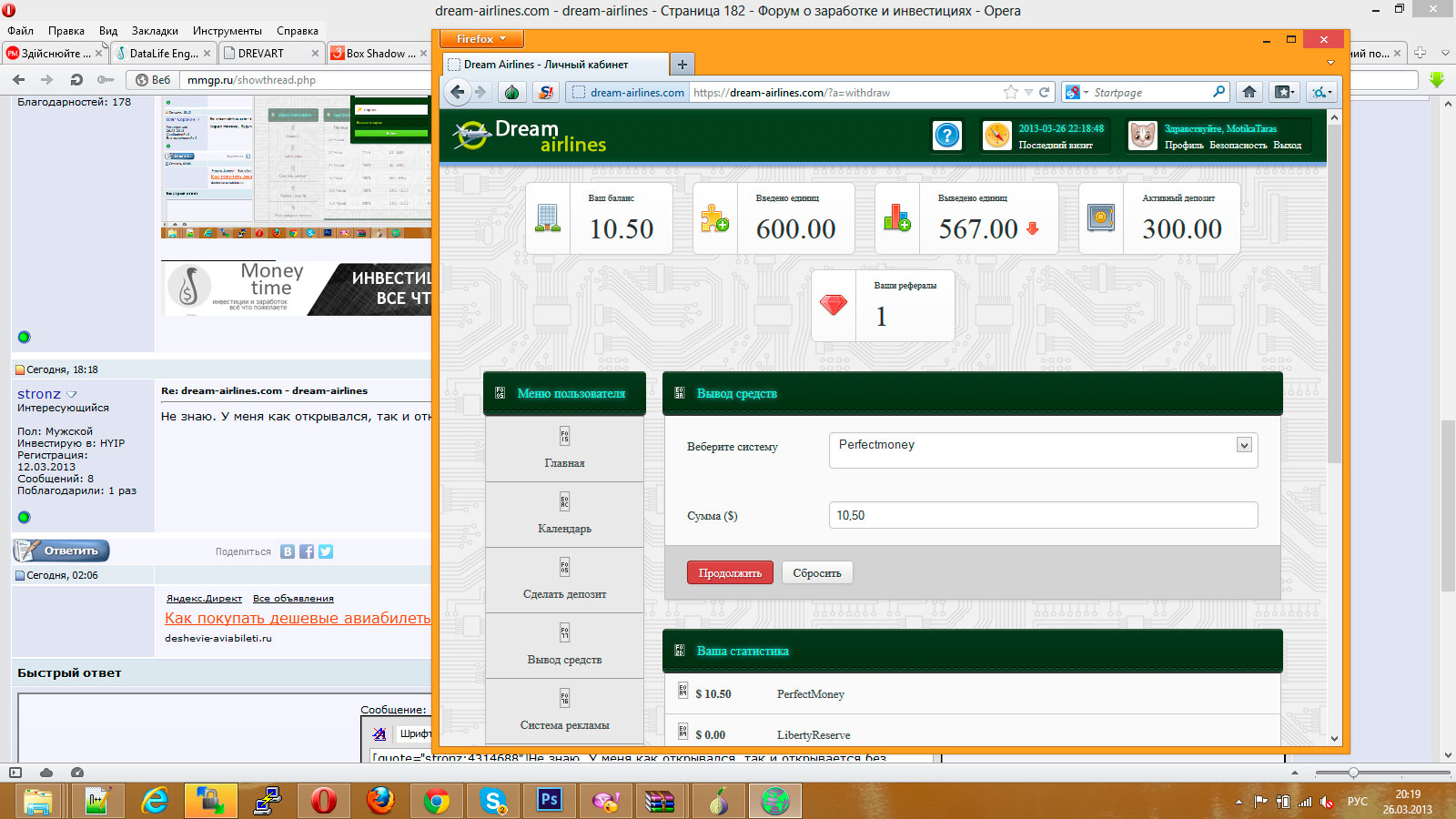Open Google Chrome from the taskbar

click(437, 801)
